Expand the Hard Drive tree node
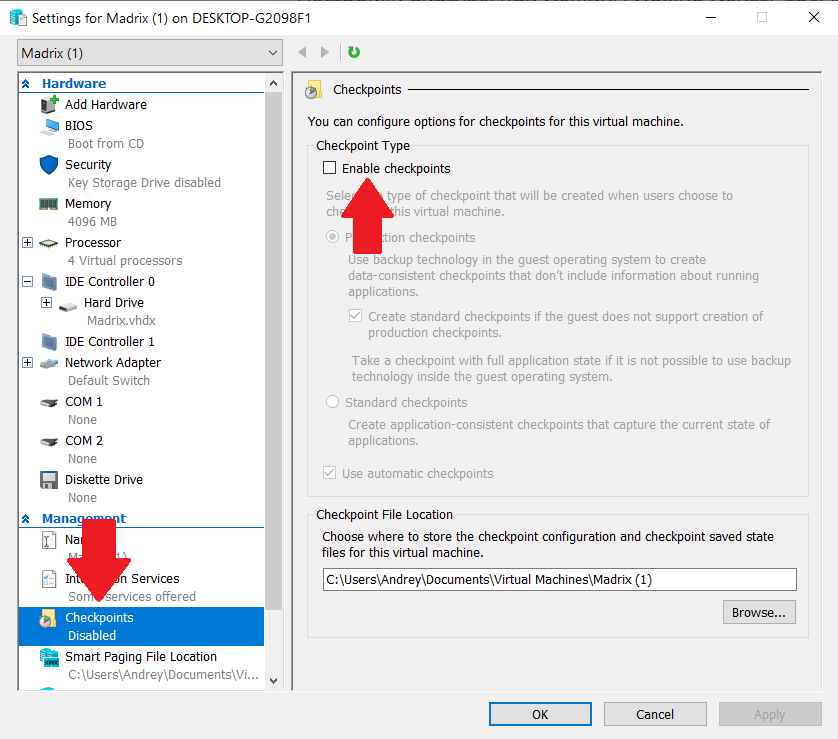Viewport: 838px width, 739px height. pyautogui.click(x=46, y=302)
